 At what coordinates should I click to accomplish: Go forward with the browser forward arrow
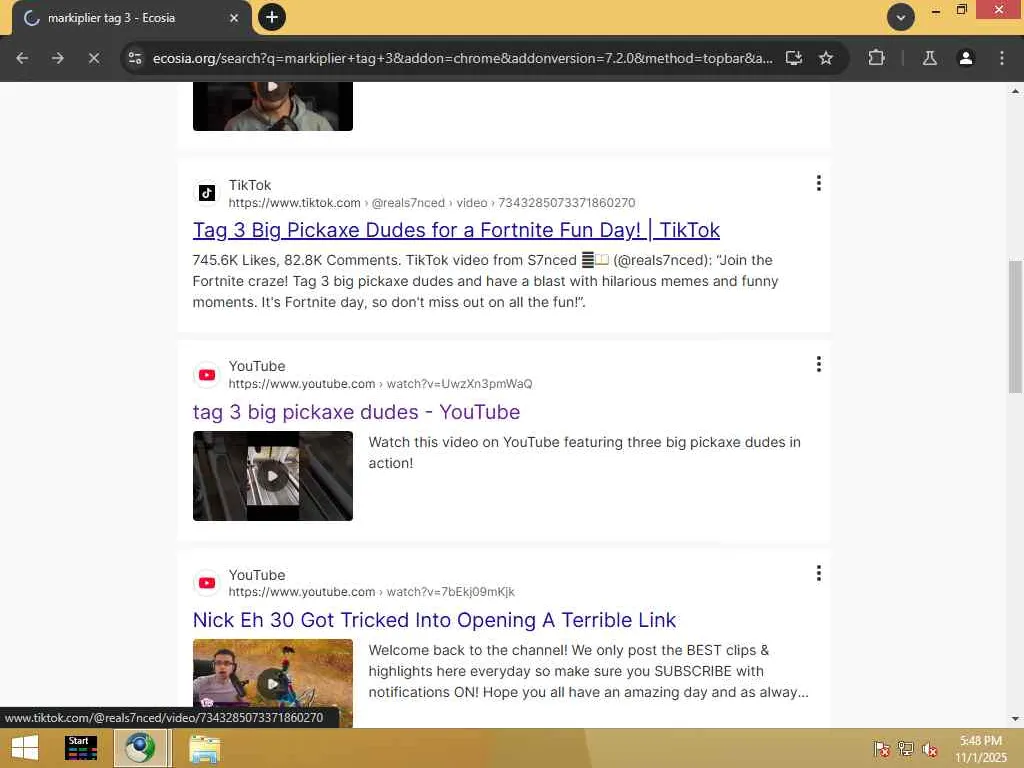pyautogui.click(x=57, y=58)
